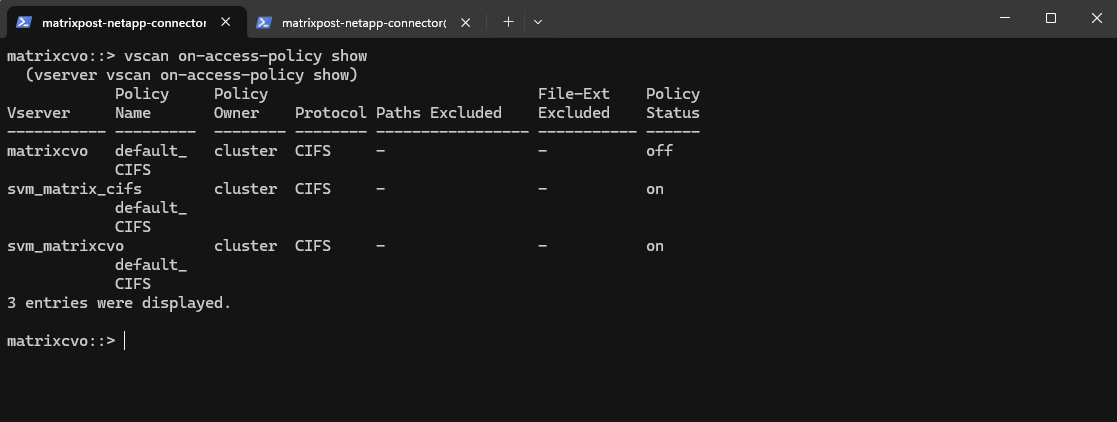The height and width of the screenshot is (422, 1117).
Task: Close the terminal window
Action: (1094, 18)
